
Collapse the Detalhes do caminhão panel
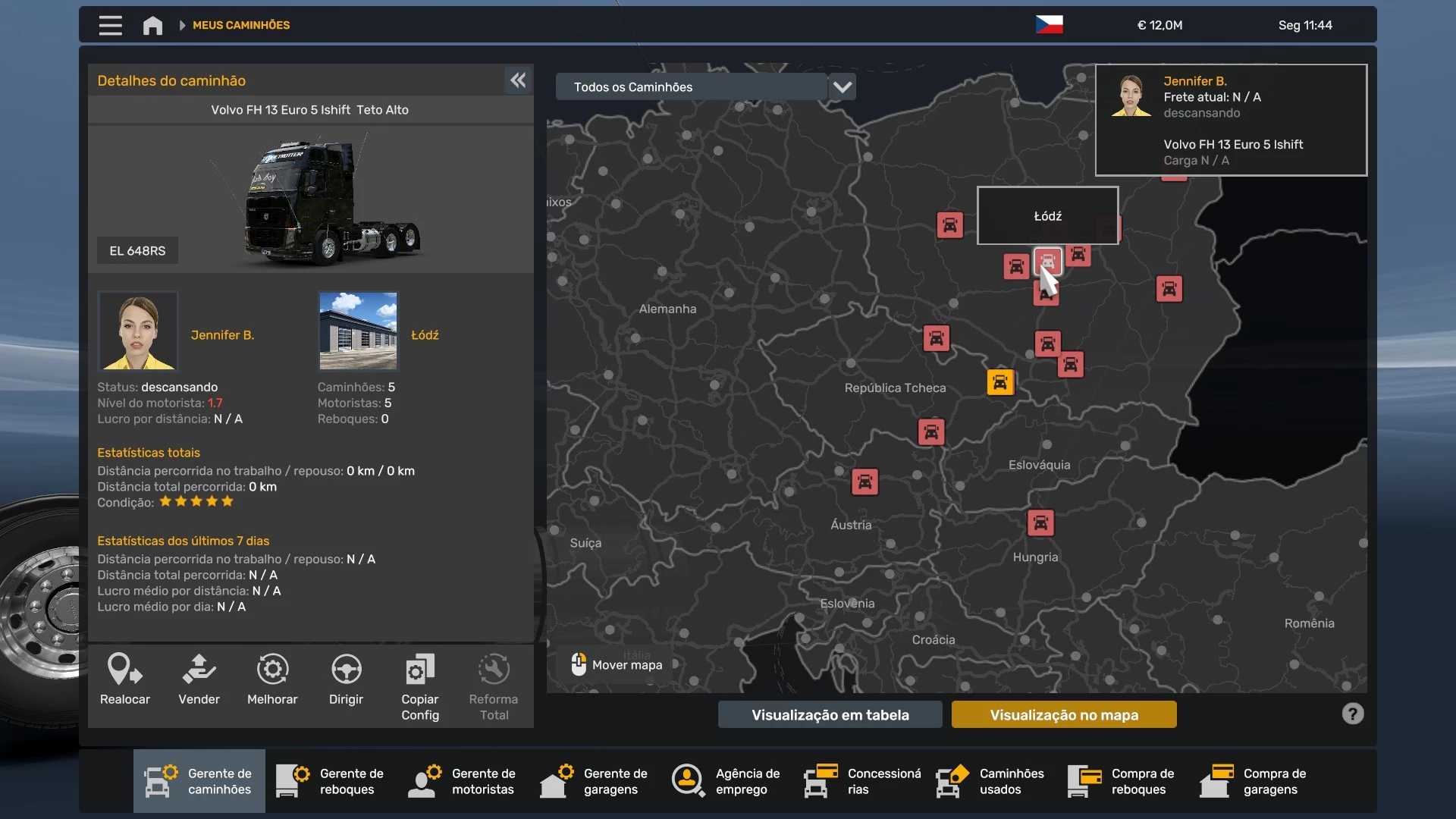(518, 80)
